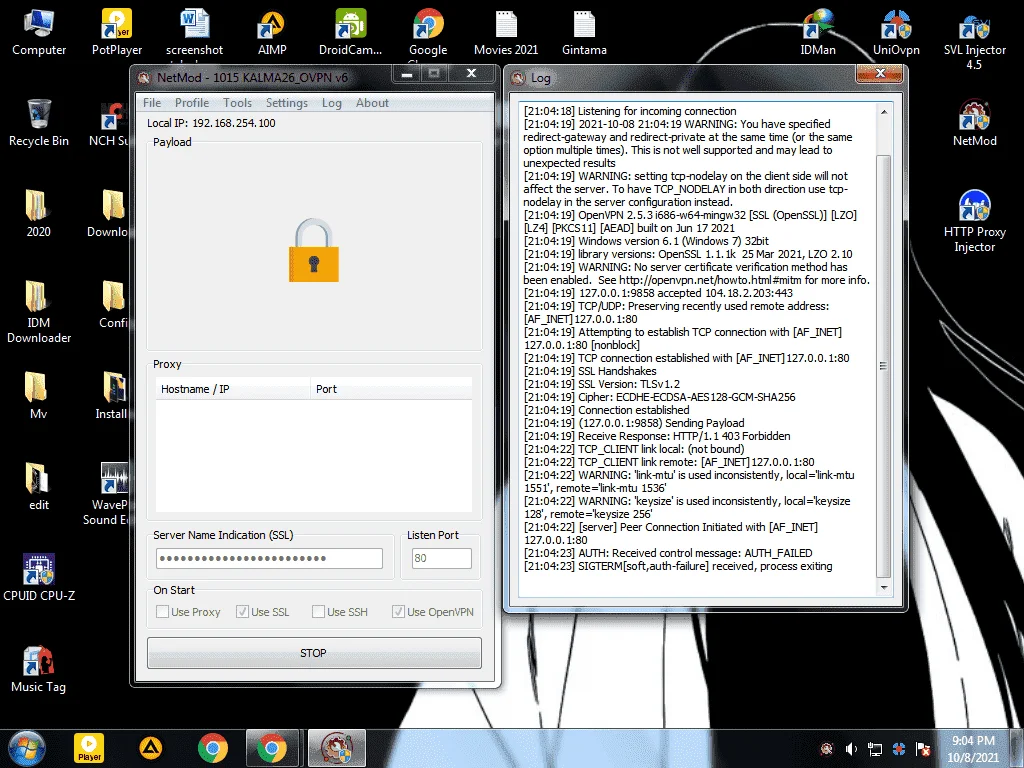Switch to the NetMod taskbar button
1024x768 pixels.
tap(337, 748)
